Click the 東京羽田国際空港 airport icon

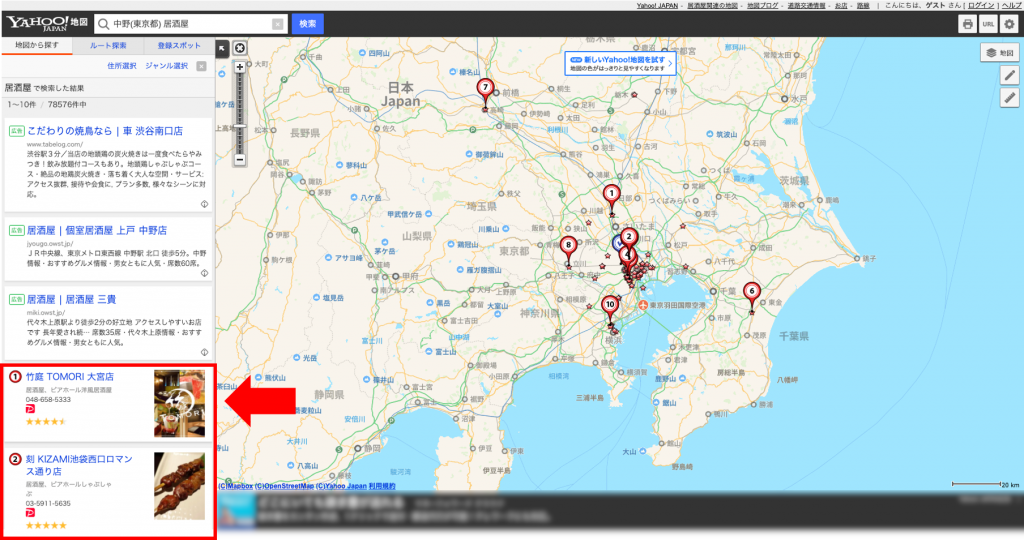coord(643,305)
